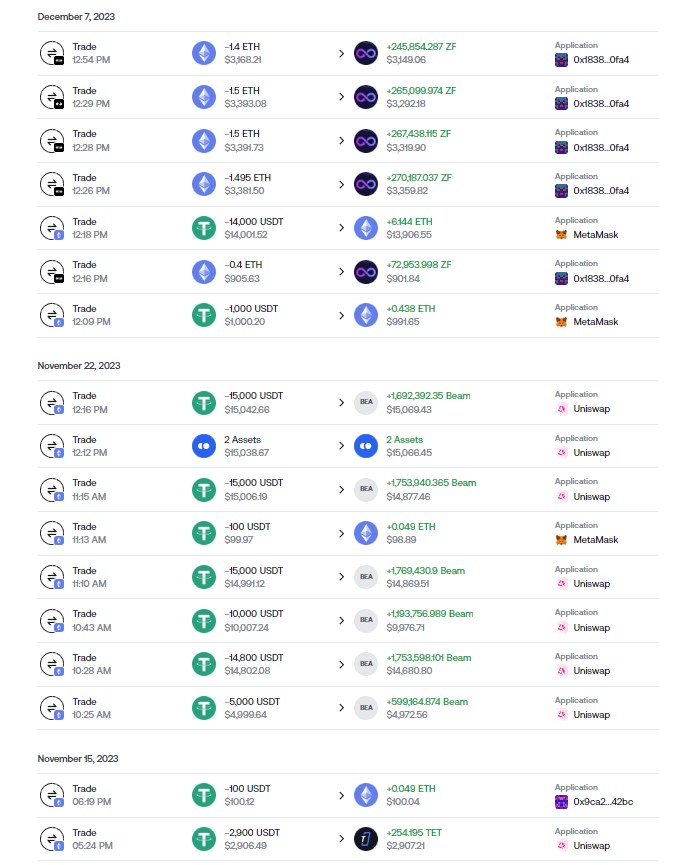Open Uniswap application link on 10:43 AM trade
This screenshot has width=690, height=865.
[591, 628]
